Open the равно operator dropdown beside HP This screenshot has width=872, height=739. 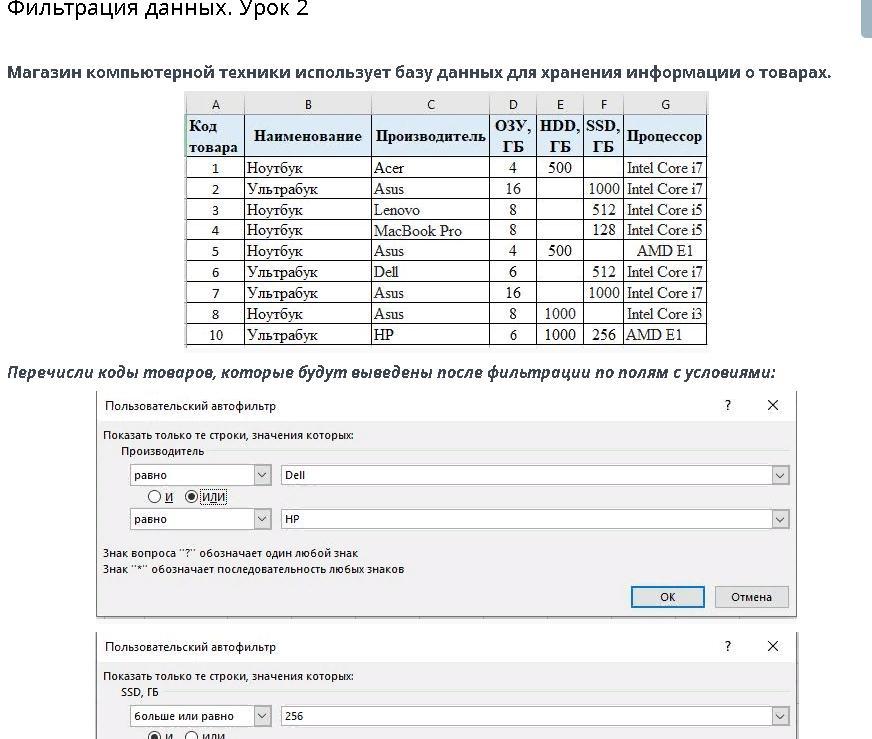tap(262, 519)
